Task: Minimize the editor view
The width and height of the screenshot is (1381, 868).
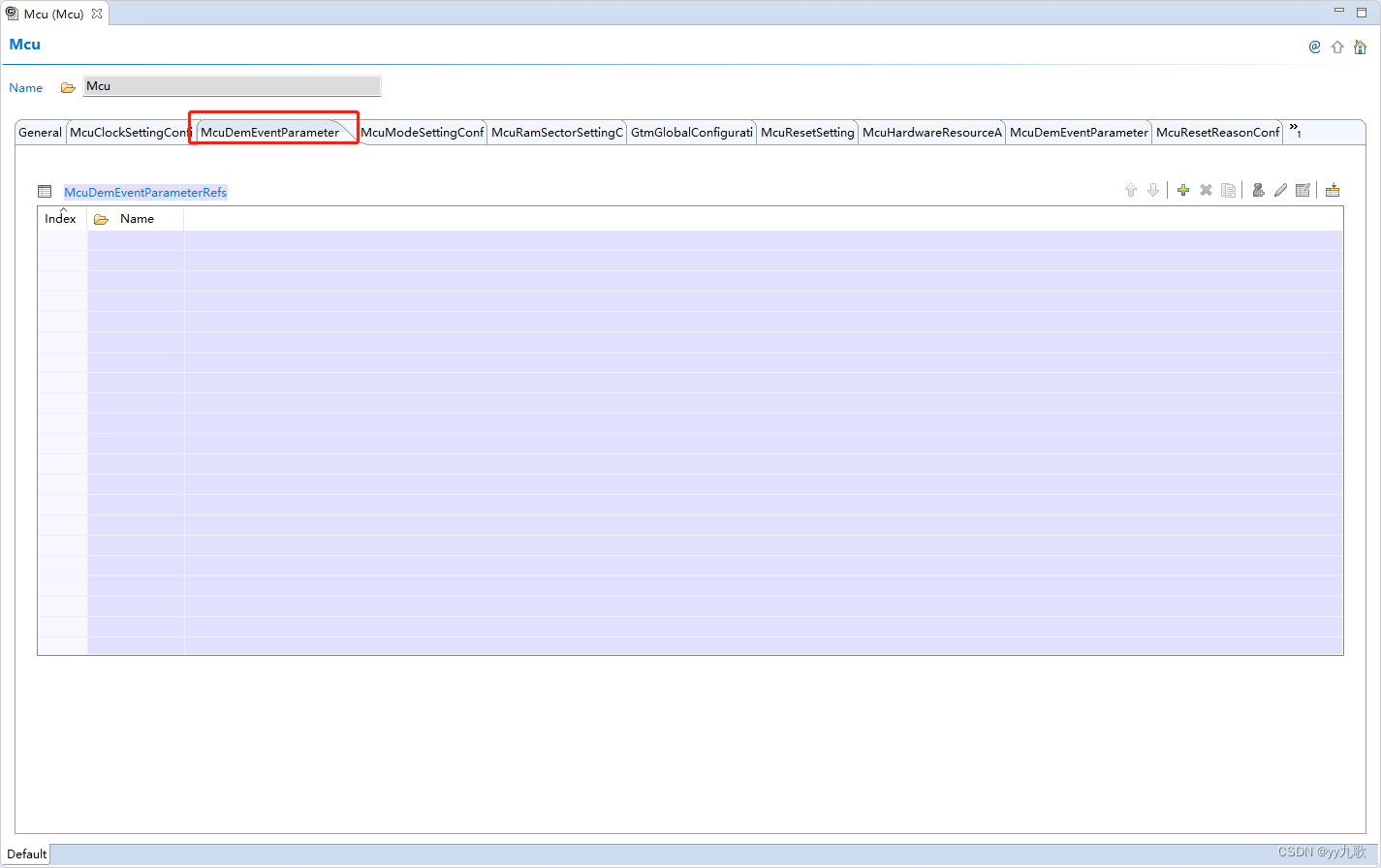Action: 1339,11
